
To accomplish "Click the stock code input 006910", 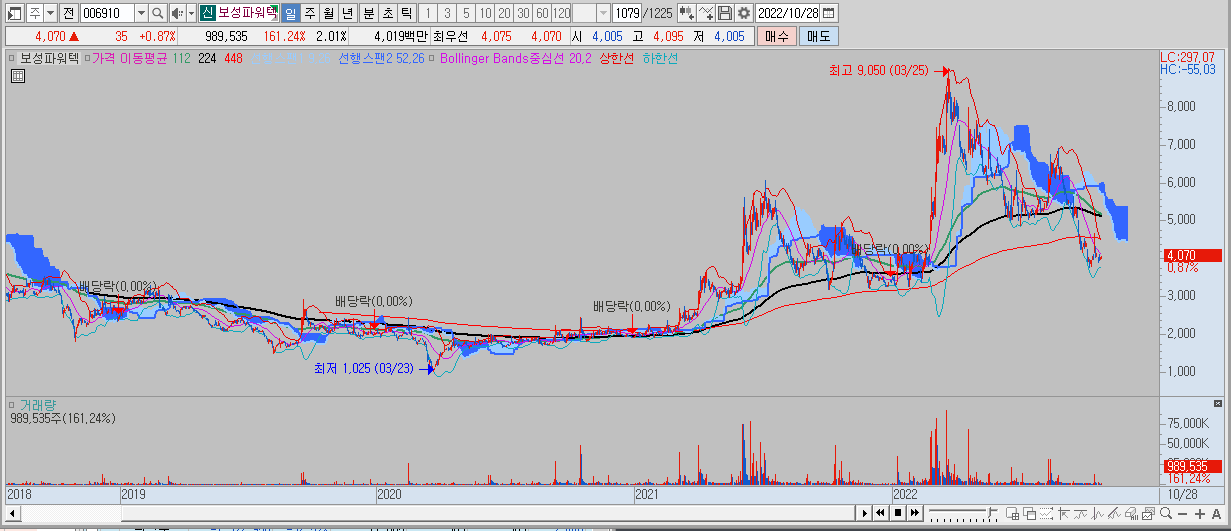I will point(106,13).
